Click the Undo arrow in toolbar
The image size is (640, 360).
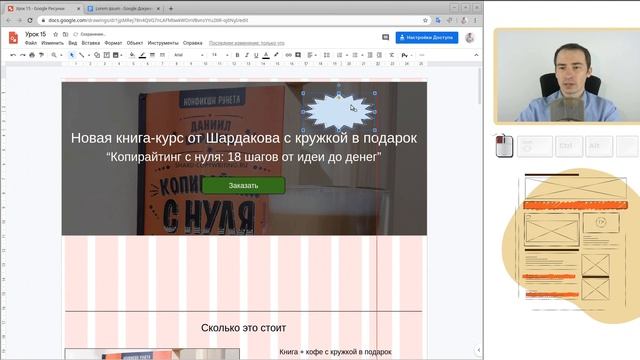click(13, 55)
